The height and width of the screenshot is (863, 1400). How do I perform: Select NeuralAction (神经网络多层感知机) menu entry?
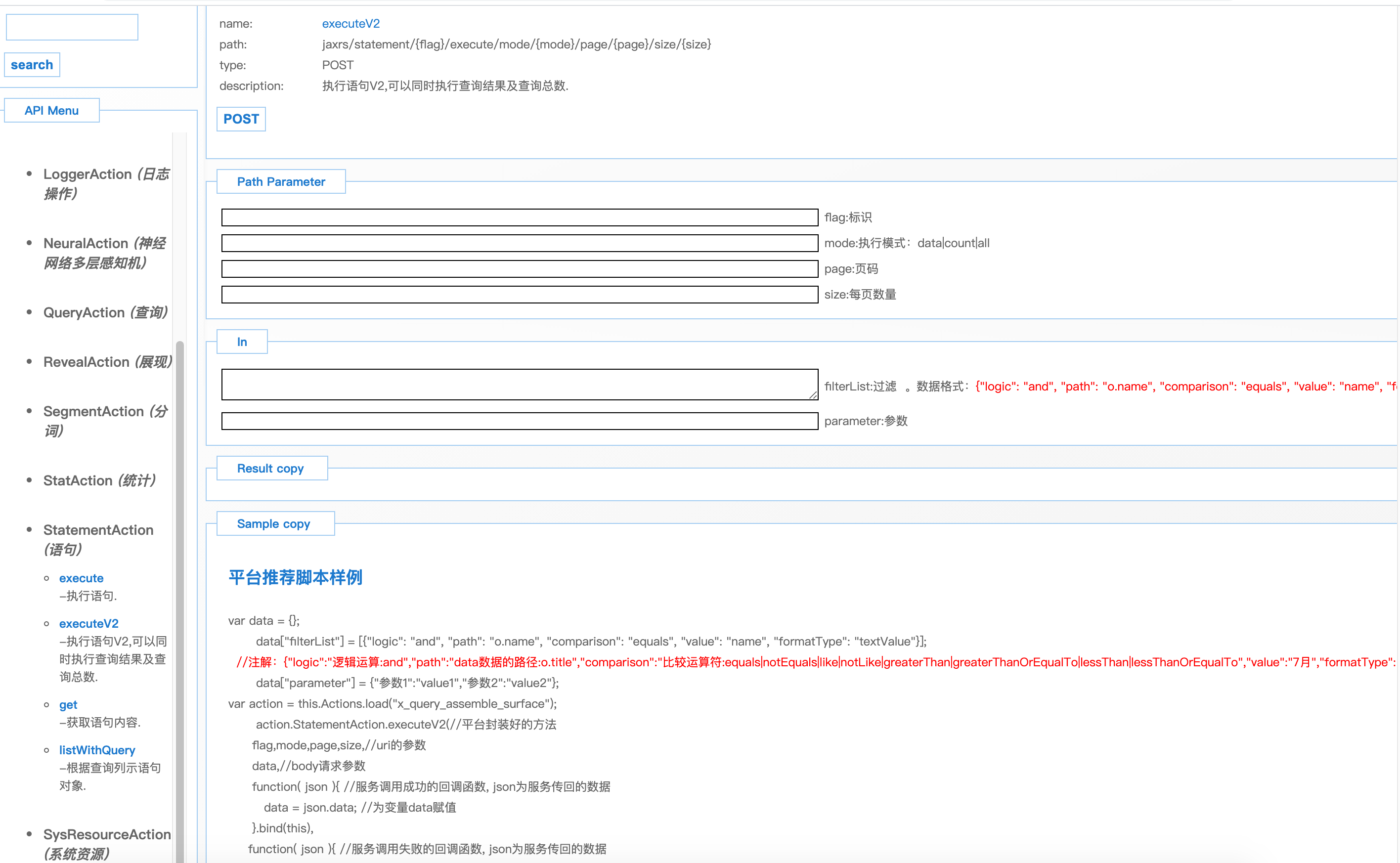104,253
